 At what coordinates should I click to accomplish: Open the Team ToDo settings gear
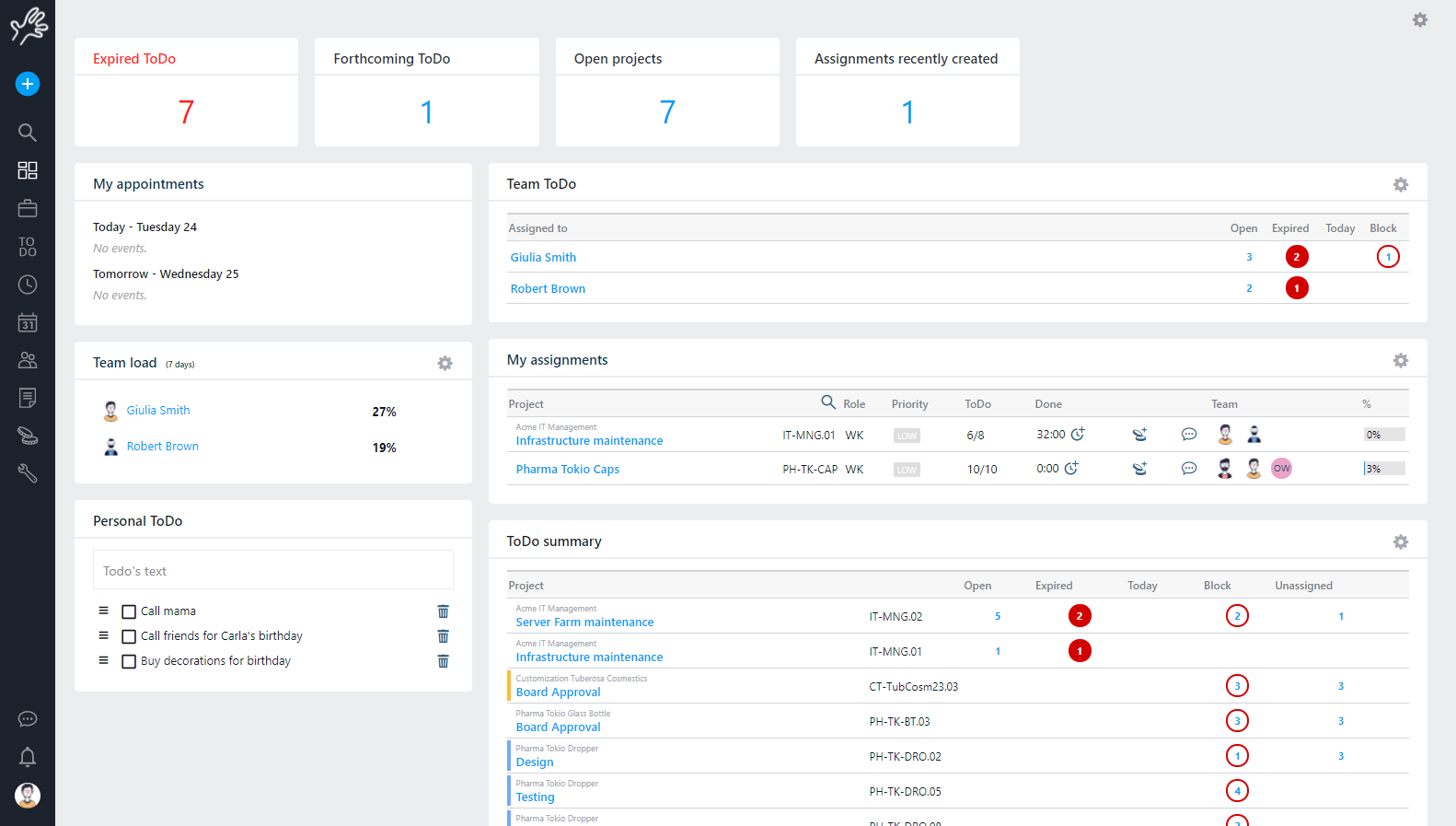(x=1400, y=185)
